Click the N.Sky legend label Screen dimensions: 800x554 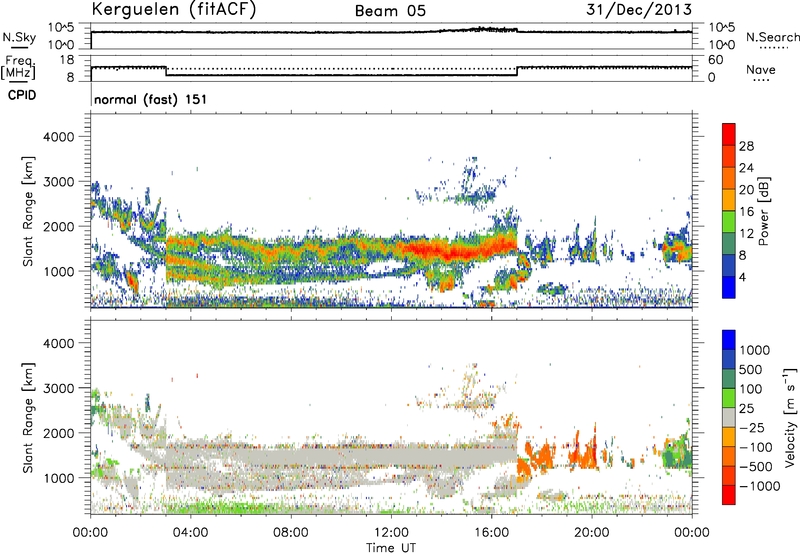(x=19, y=37)
